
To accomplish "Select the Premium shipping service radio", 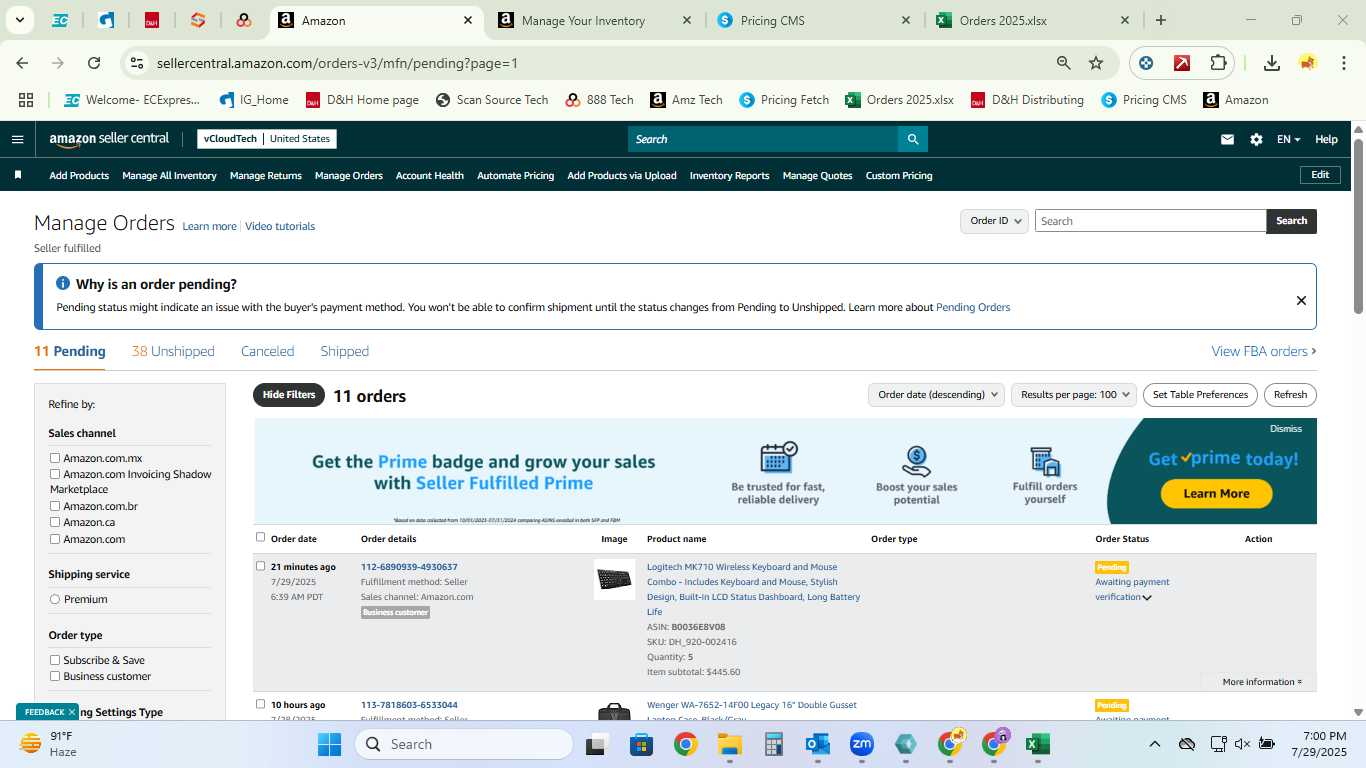I will click(x=55, y=599).
